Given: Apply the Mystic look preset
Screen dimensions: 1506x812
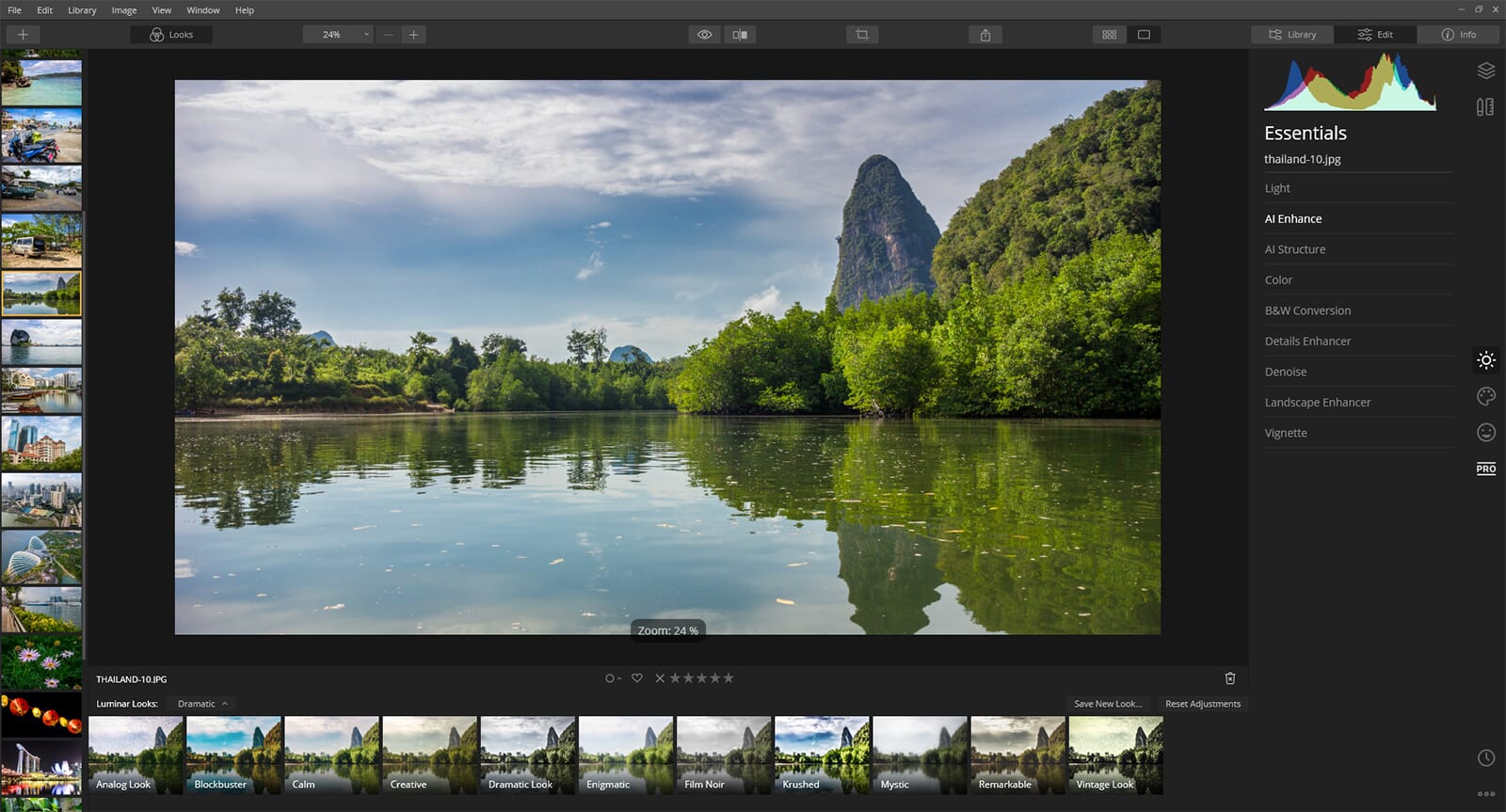Looking at the screenshot, I should [x=920, y=756].
